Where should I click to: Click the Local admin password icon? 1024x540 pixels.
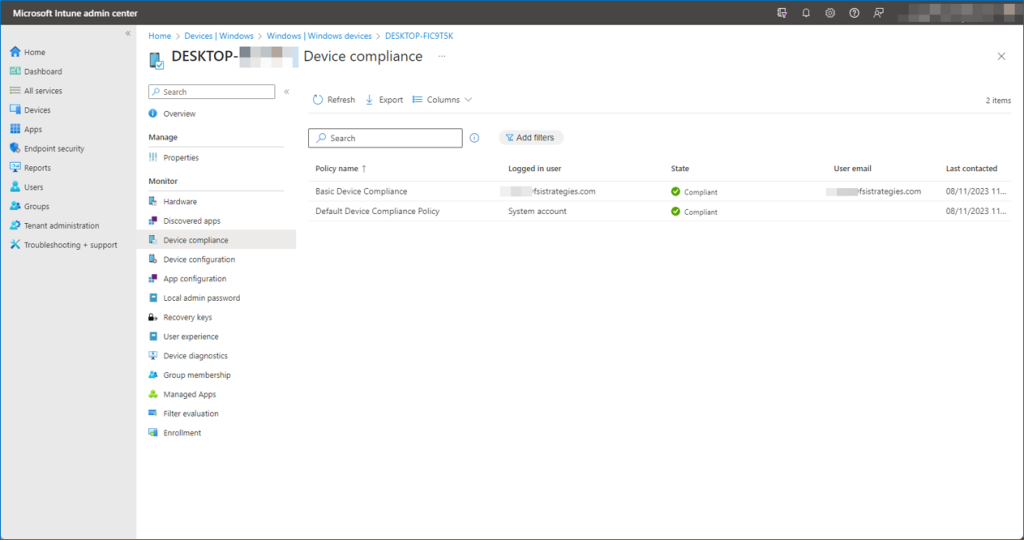(x=153, y=298)
